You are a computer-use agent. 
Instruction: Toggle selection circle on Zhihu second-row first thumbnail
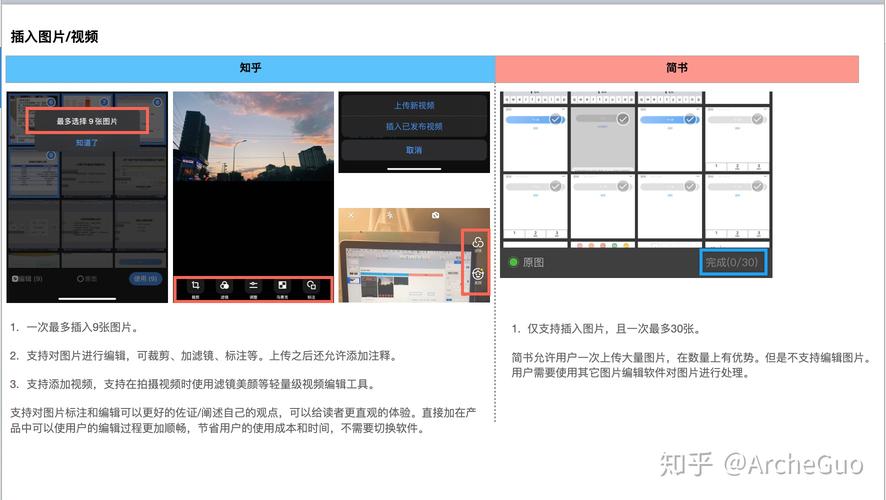pos(51,155)
